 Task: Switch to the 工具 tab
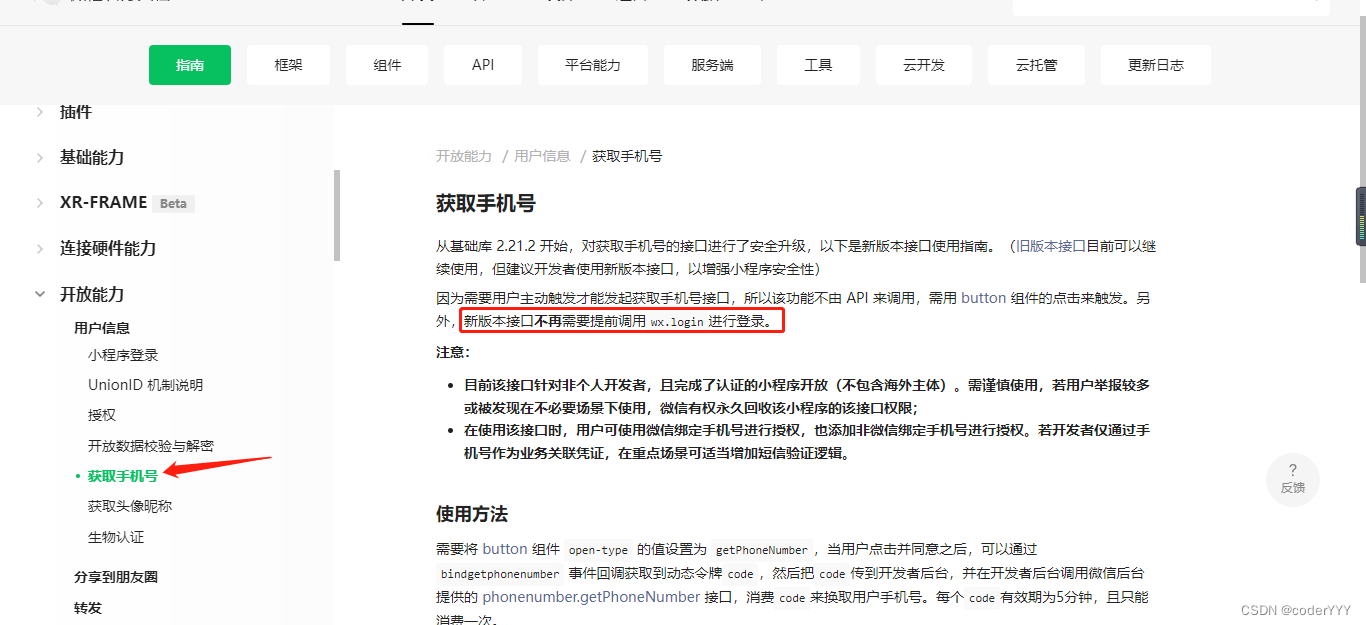pyautogui.click(x=818, y=65)
